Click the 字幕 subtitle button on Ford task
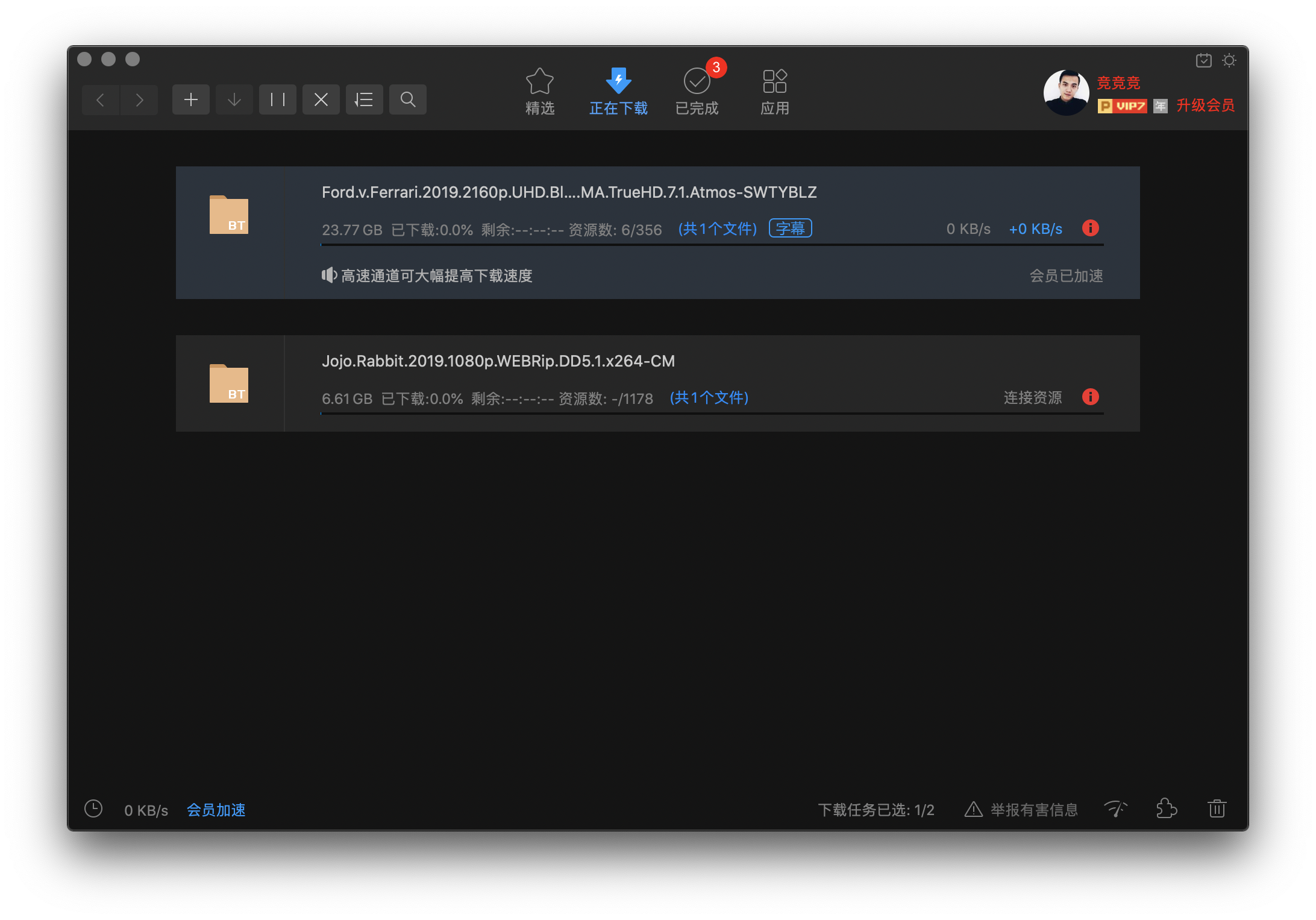1316x920 pixels. point(790,228)
